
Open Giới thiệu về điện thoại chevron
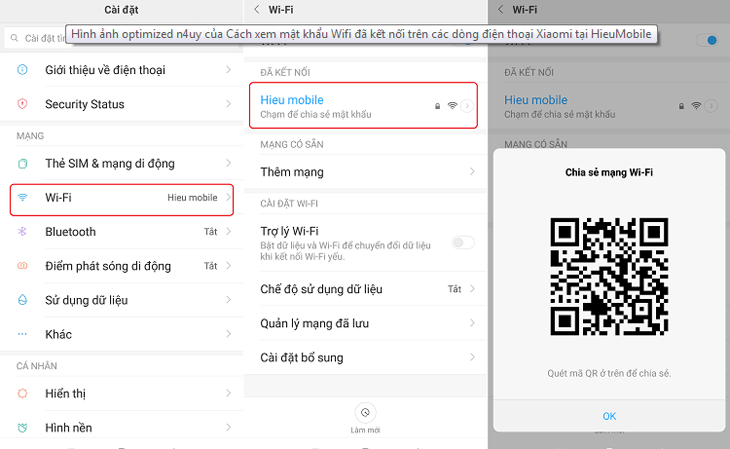[228, 70]
